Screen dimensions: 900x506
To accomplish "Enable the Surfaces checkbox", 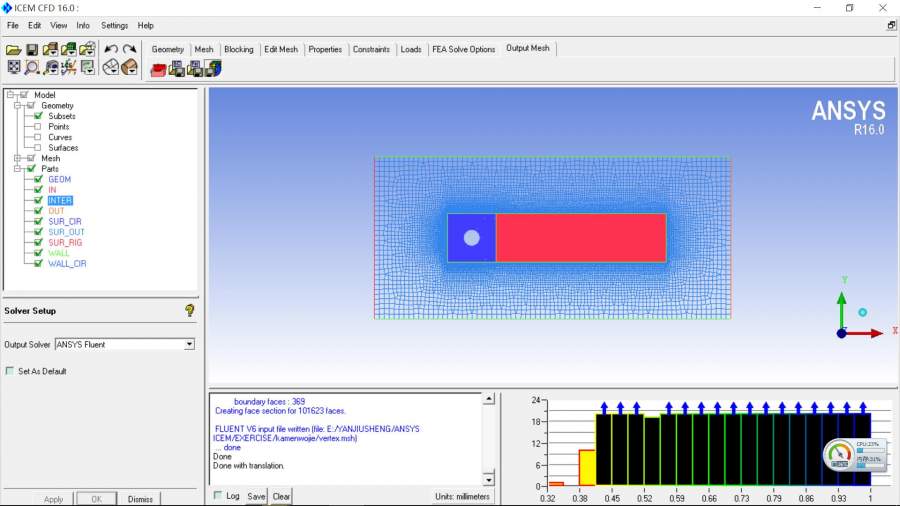I will click(x=38, y=147).
